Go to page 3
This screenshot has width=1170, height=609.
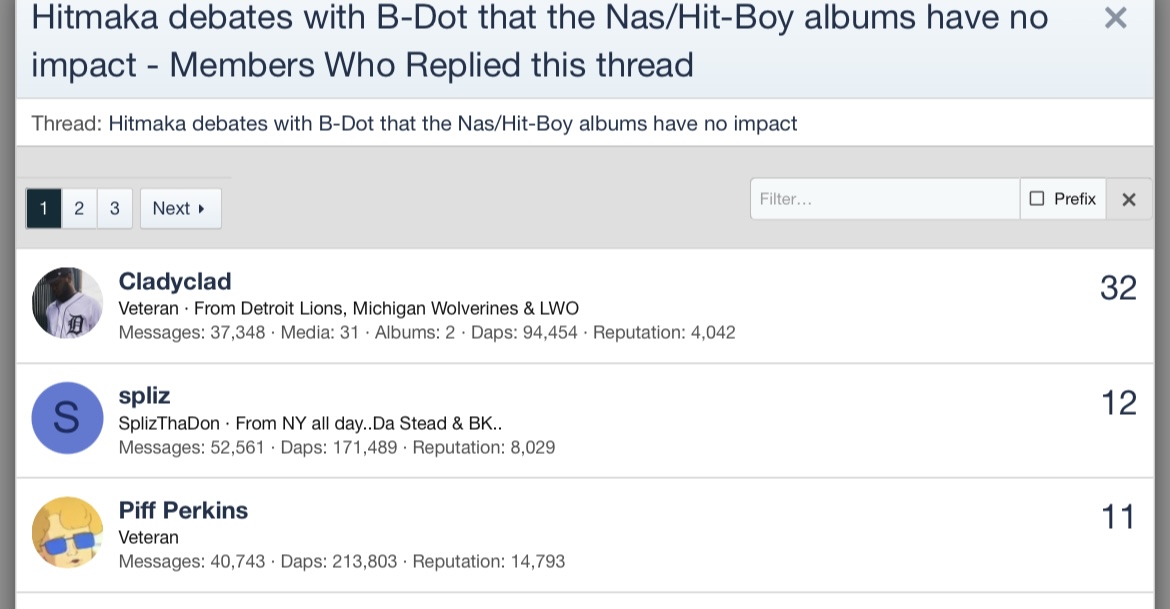pos(115,208)
